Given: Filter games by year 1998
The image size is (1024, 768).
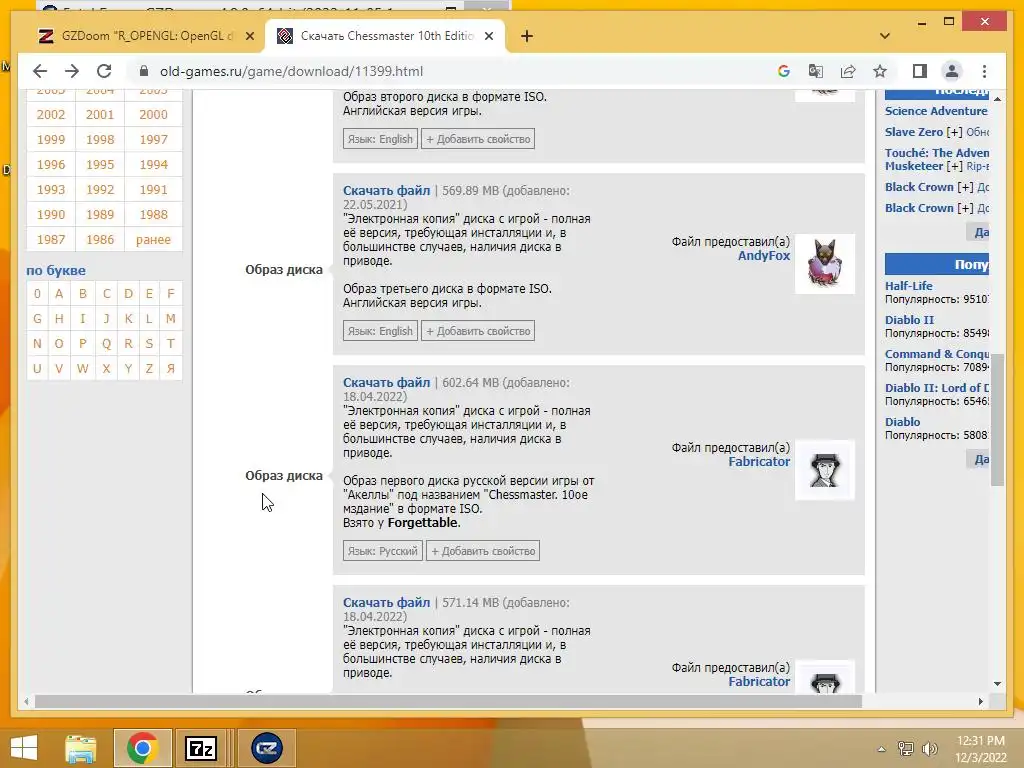Looking at the screenshot, I should [100, 139].
